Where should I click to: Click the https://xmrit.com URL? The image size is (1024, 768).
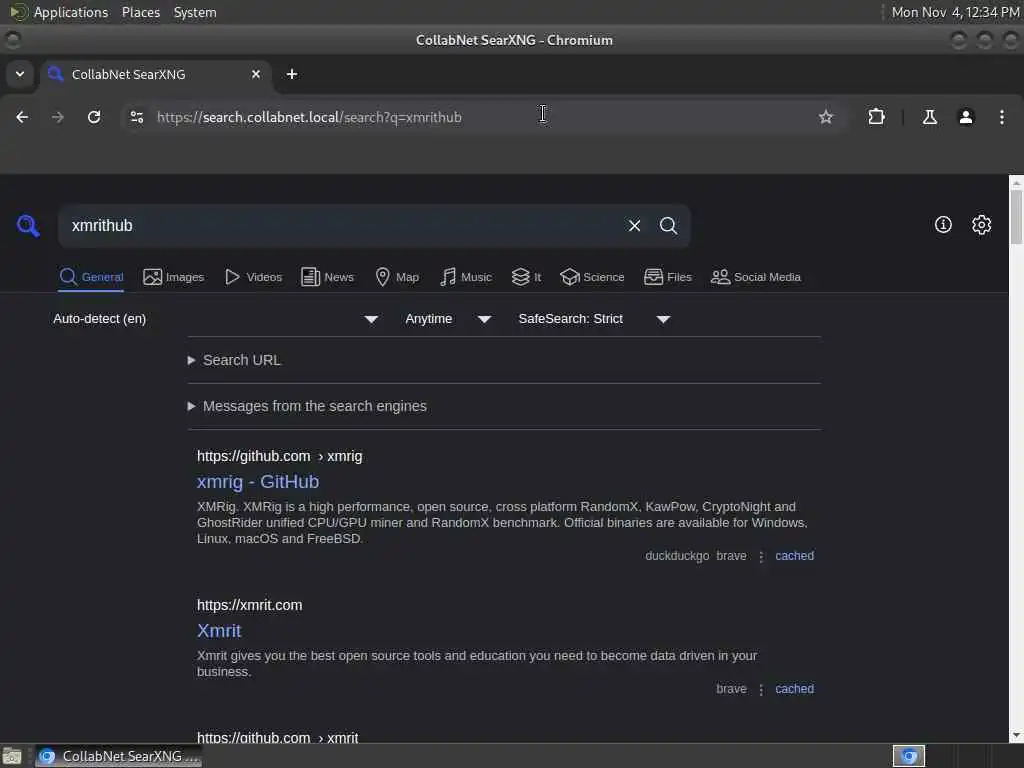click(249, 605)
